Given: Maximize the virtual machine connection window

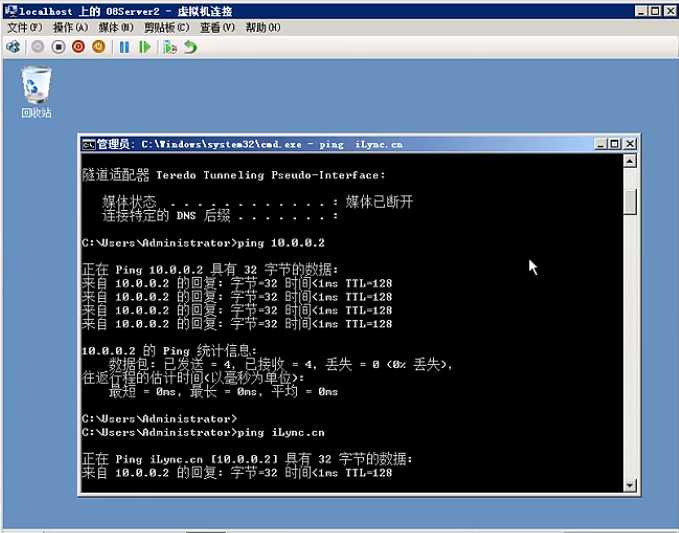Looking at the screenshot, I should pos(656,11).
